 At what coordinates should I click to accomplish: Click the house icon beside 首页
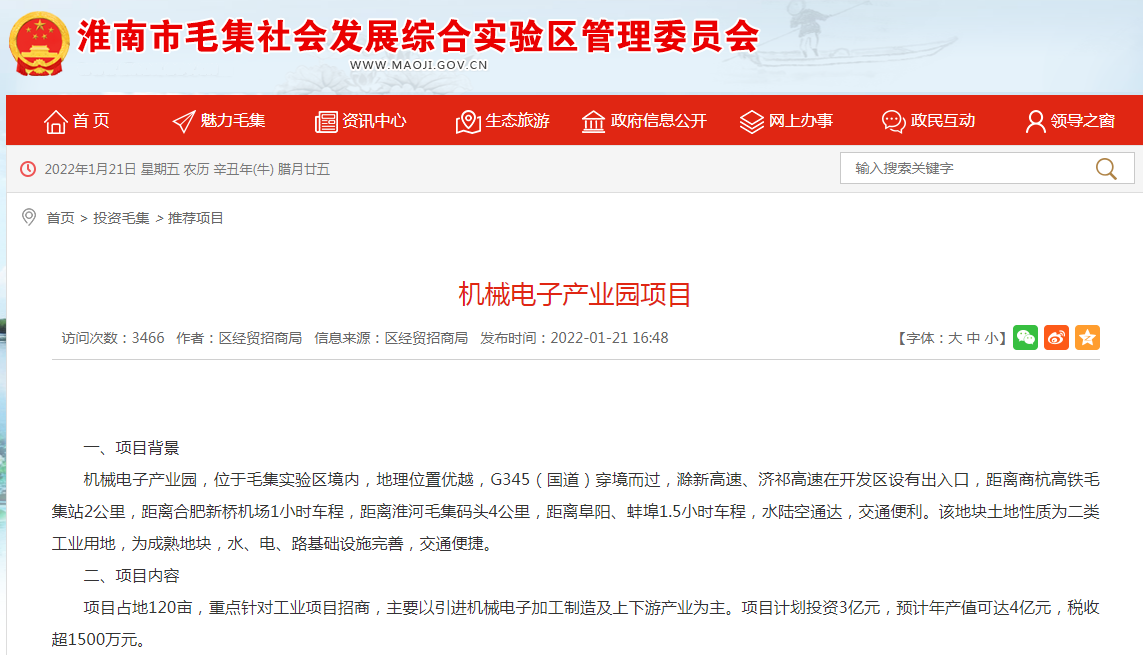[x=55, y=121]
